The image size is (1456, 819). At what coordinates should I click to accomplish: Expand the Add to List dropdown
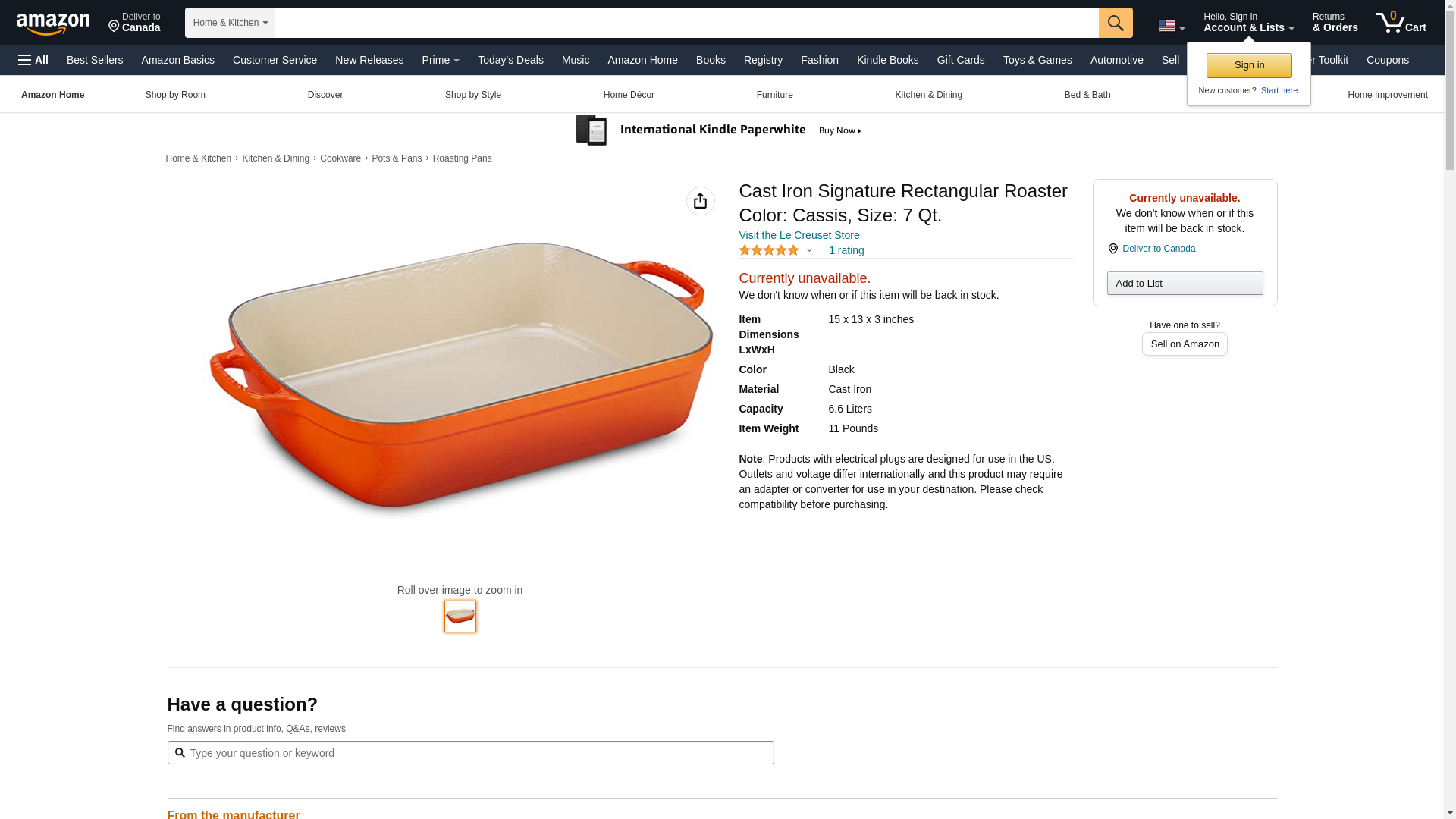[1185, 283]
